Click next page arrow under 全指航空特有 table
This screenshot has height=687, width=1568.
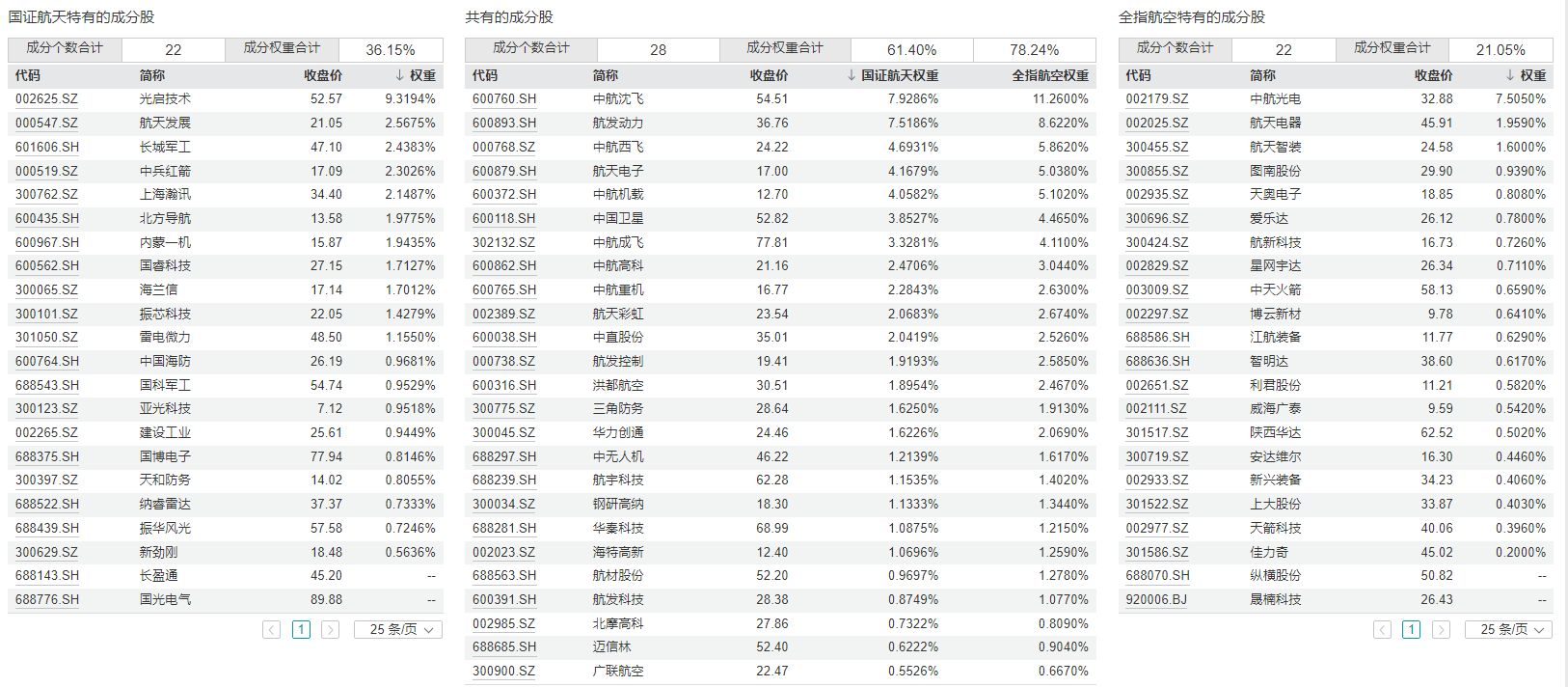[1441, 630]
